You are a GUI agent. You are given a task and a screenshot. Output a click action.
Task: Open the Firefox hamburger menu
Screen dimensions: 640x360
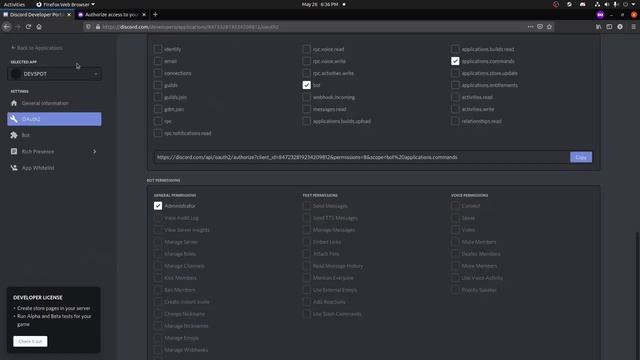[x=633, y=27]
